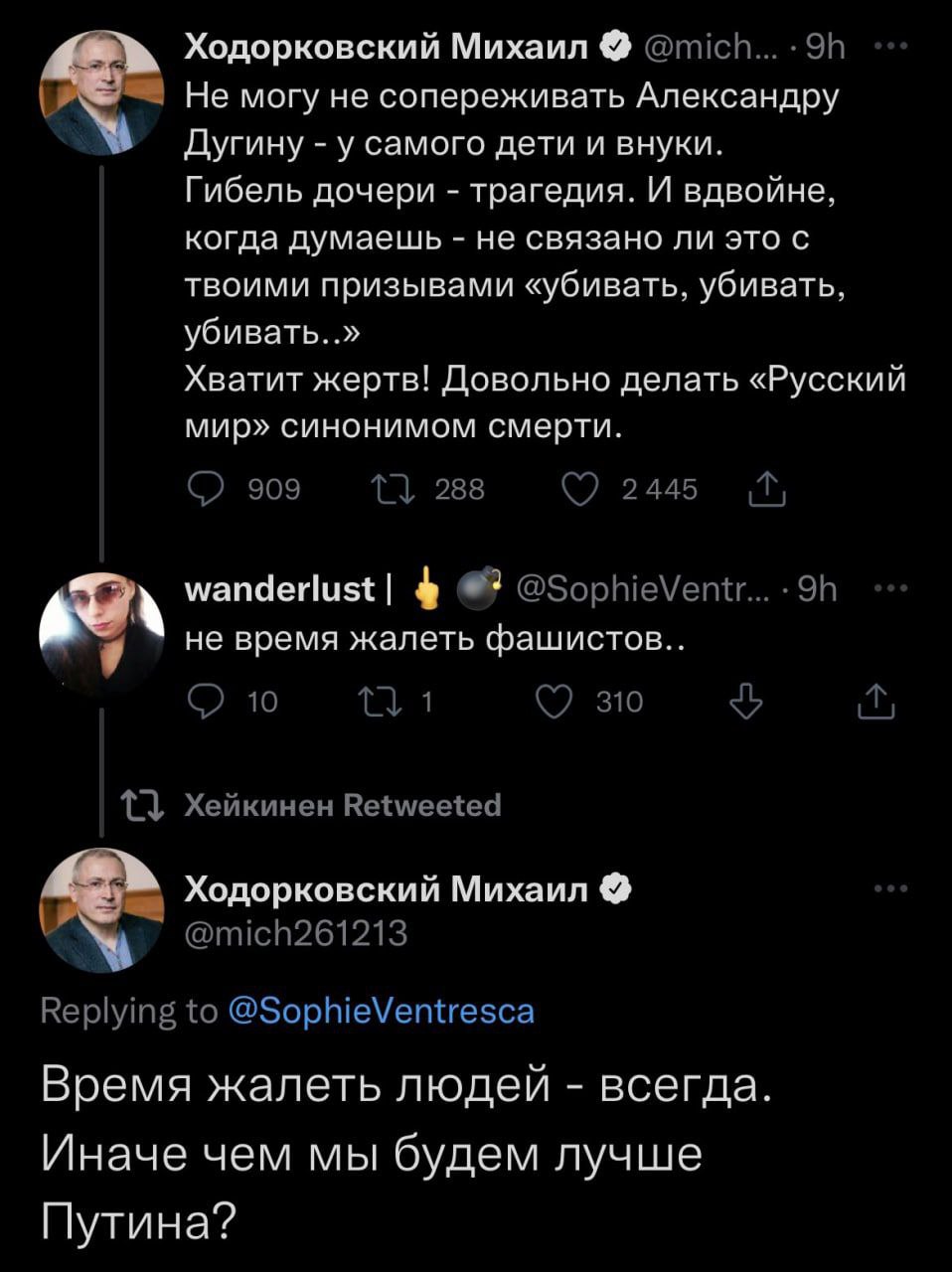
Task: Reply to wanderlust's tweet
Action: point(206,703)
